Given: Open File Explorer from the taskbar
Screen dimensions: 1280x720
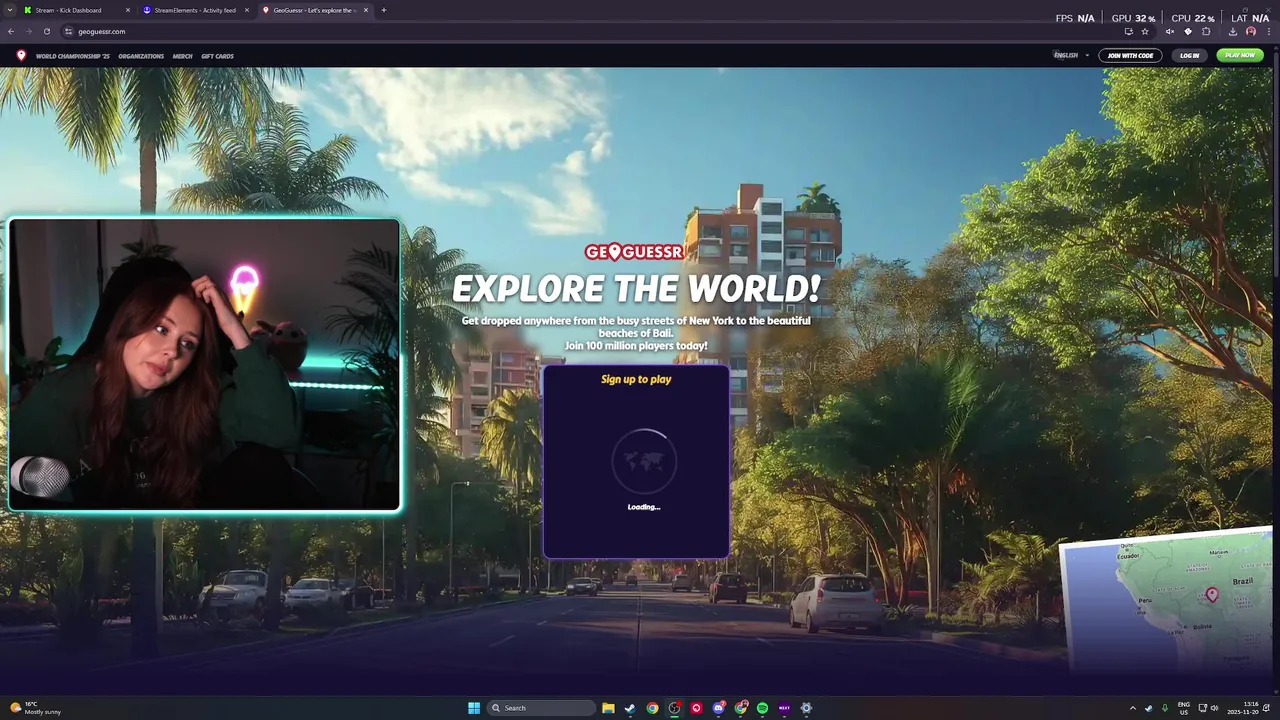Looking at the screenshot, I should [608, 708].
